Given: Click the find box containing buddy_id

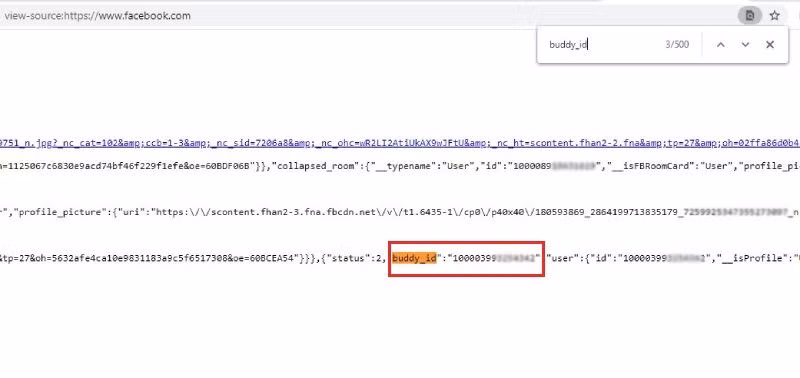Looking at the screenshot, I should tap(602, 45).
